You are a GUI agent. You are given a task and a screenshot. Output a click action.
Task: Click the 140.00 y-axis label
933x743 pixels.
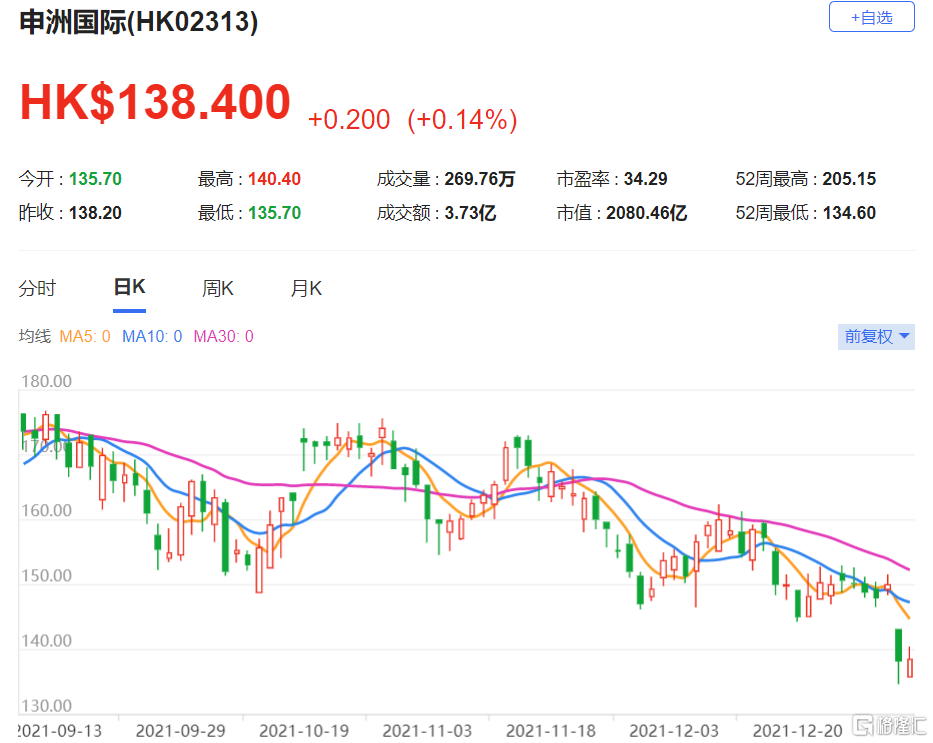[x=46, y=640]
